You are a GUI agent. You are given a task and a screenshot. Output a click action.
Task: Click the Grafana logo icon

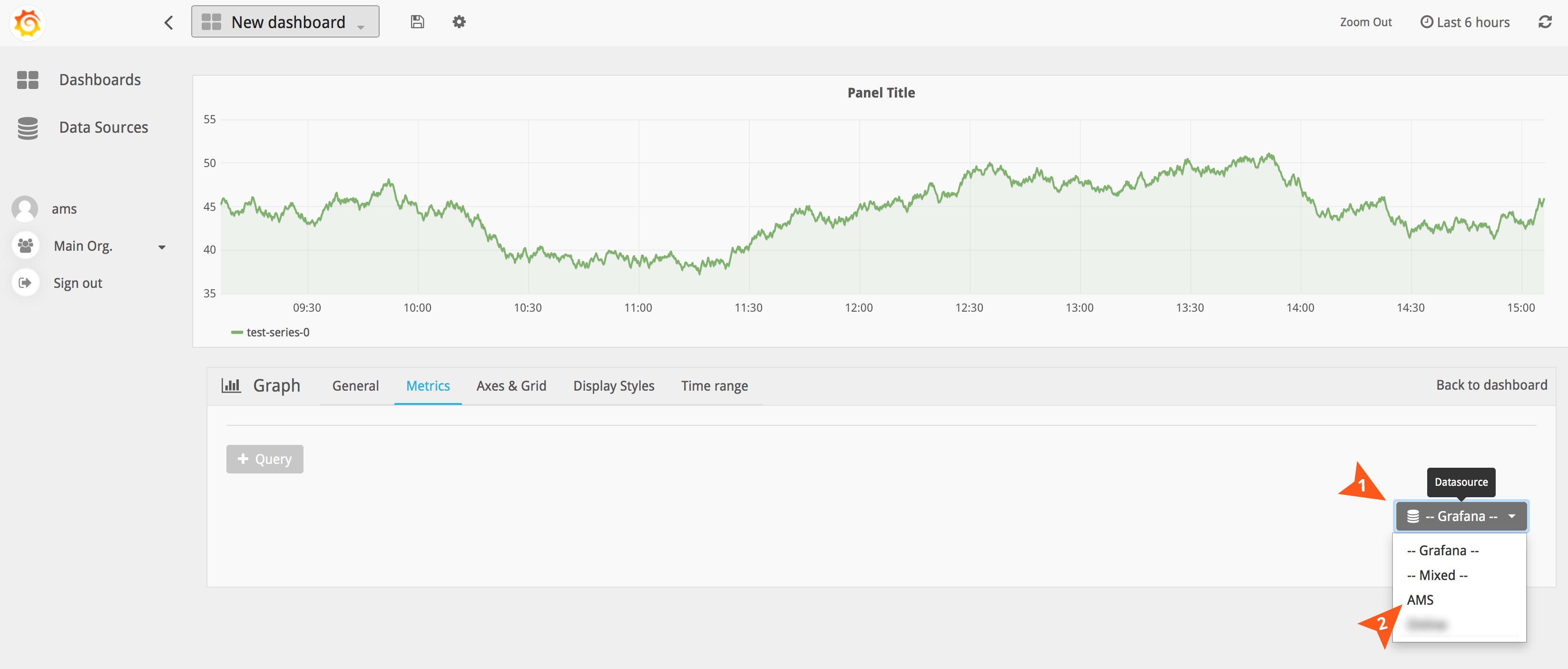point(28,23)
